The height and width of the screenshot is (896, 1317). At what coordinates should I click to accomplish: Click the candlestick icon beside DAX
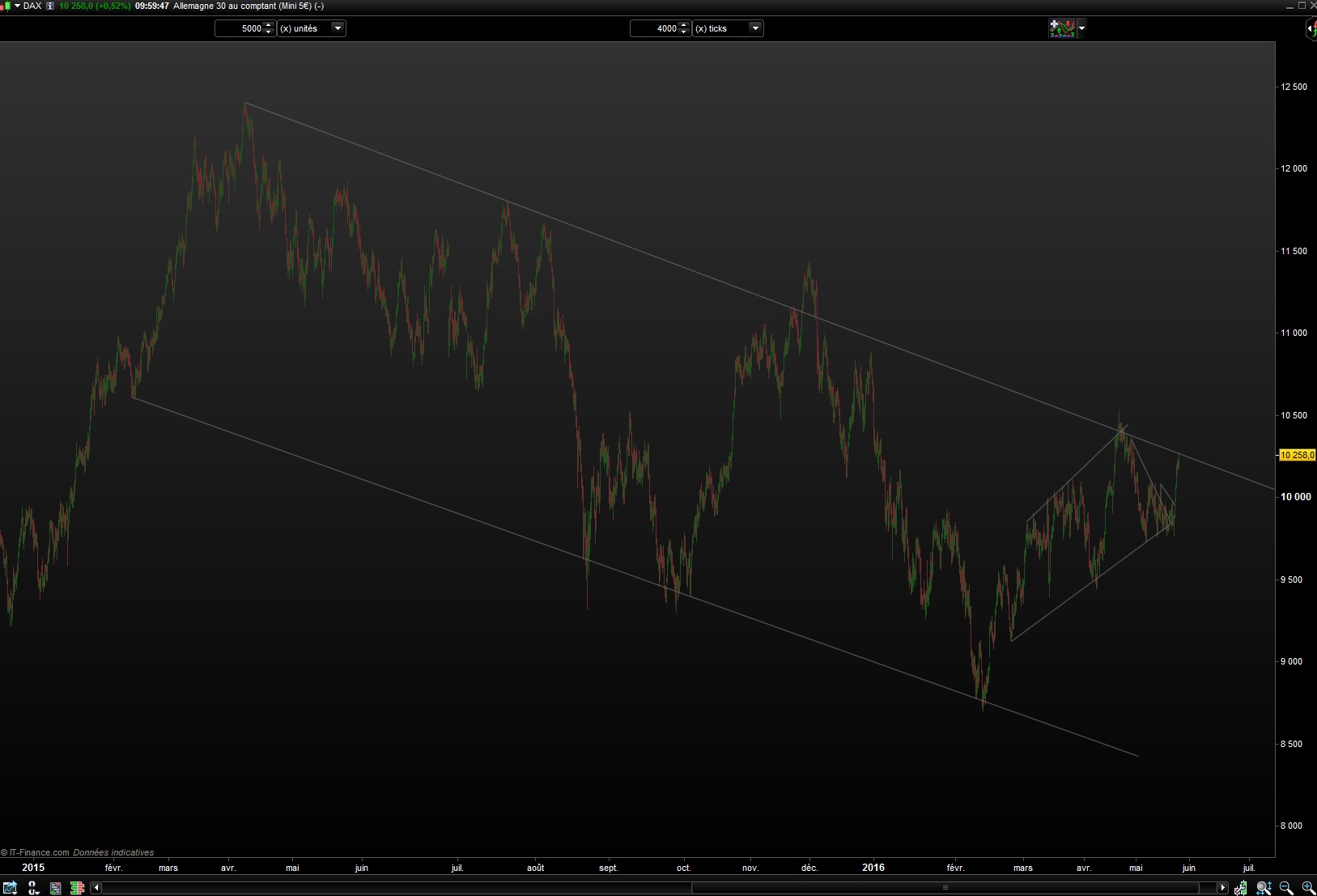(x=6, y=6)
